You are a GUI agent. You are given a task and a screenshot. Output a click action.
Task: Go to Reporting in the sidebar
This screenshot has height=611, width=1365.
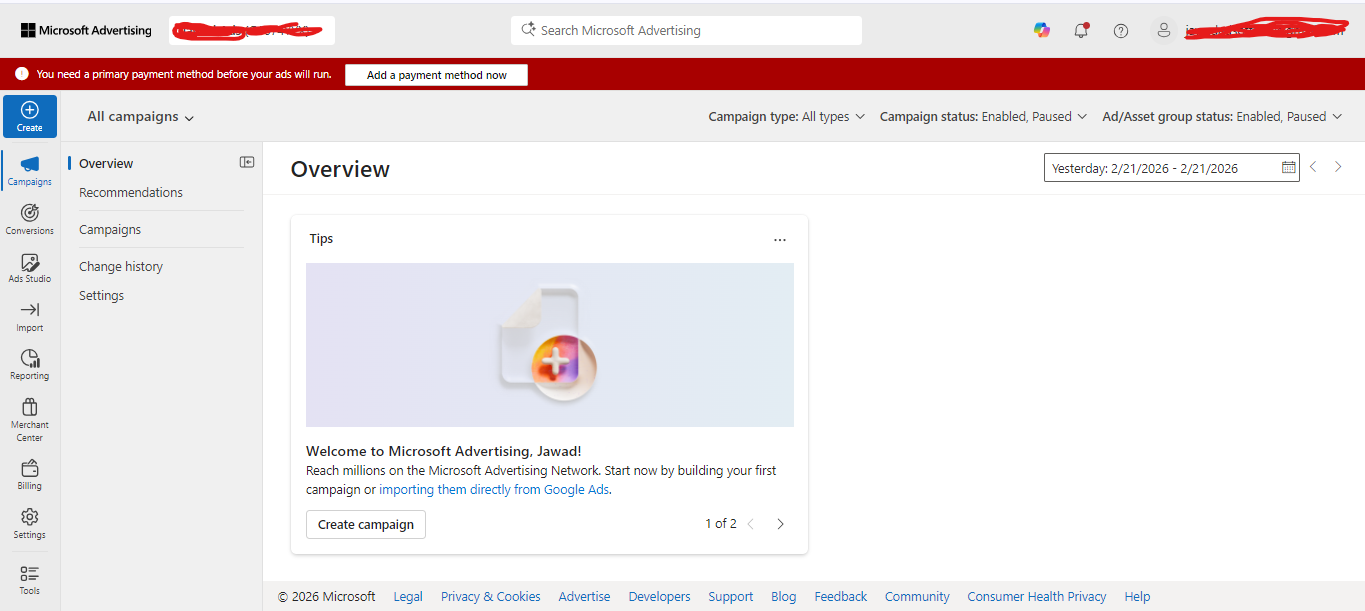point(30,364)
